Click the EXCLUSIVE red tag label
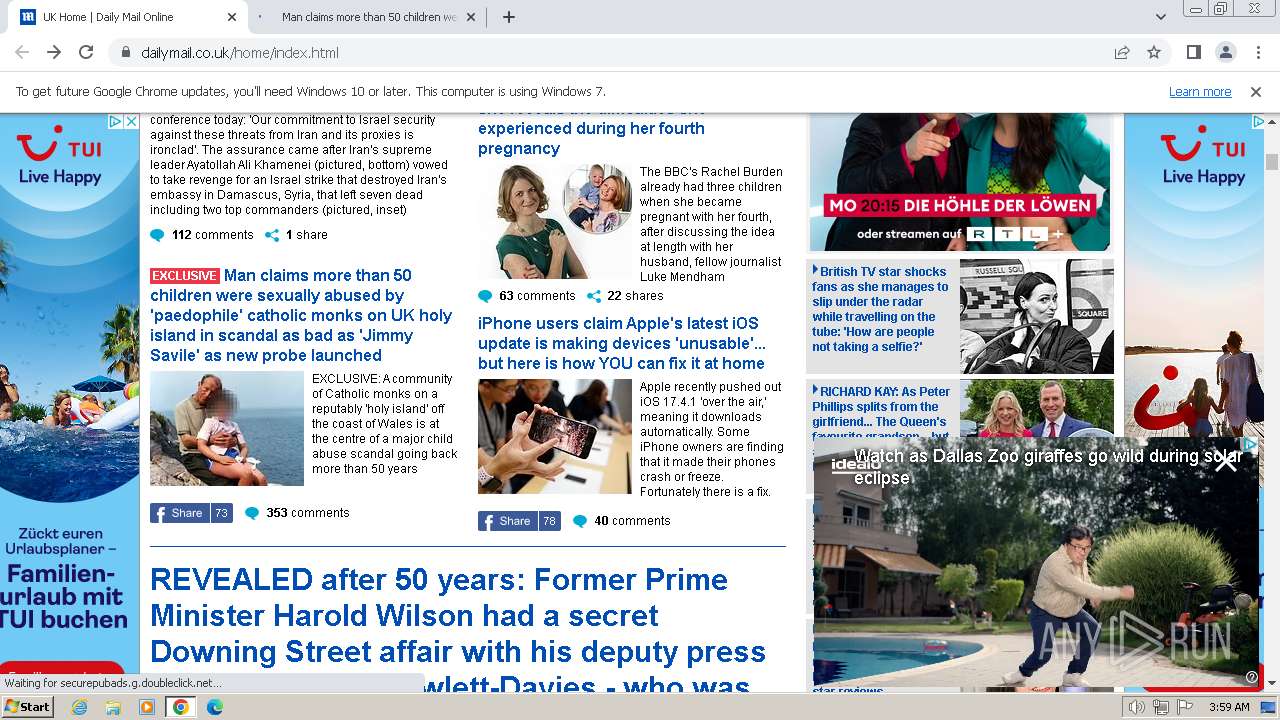 point(185,276)
